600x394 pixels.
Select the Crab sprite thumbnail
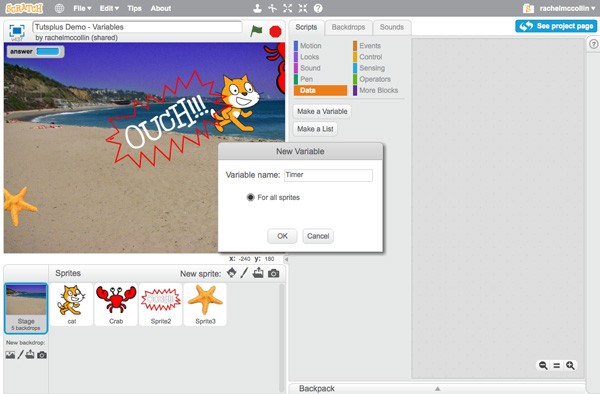[x=116, y=304]
